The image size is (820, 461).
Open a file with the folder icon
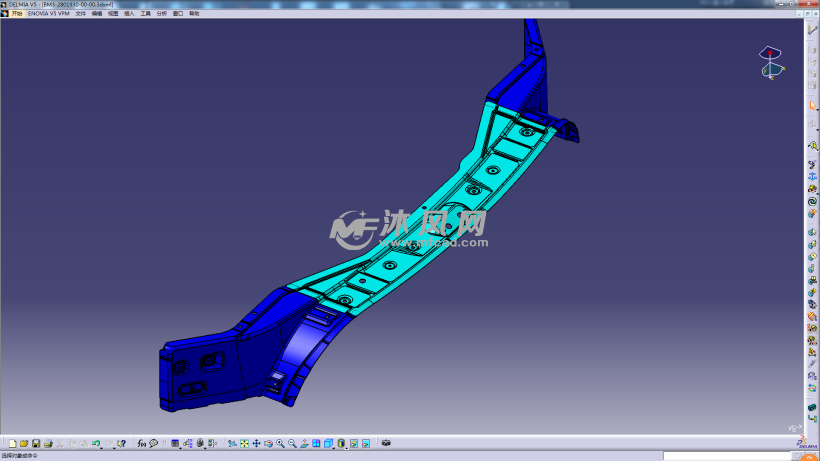pos(24,443)
